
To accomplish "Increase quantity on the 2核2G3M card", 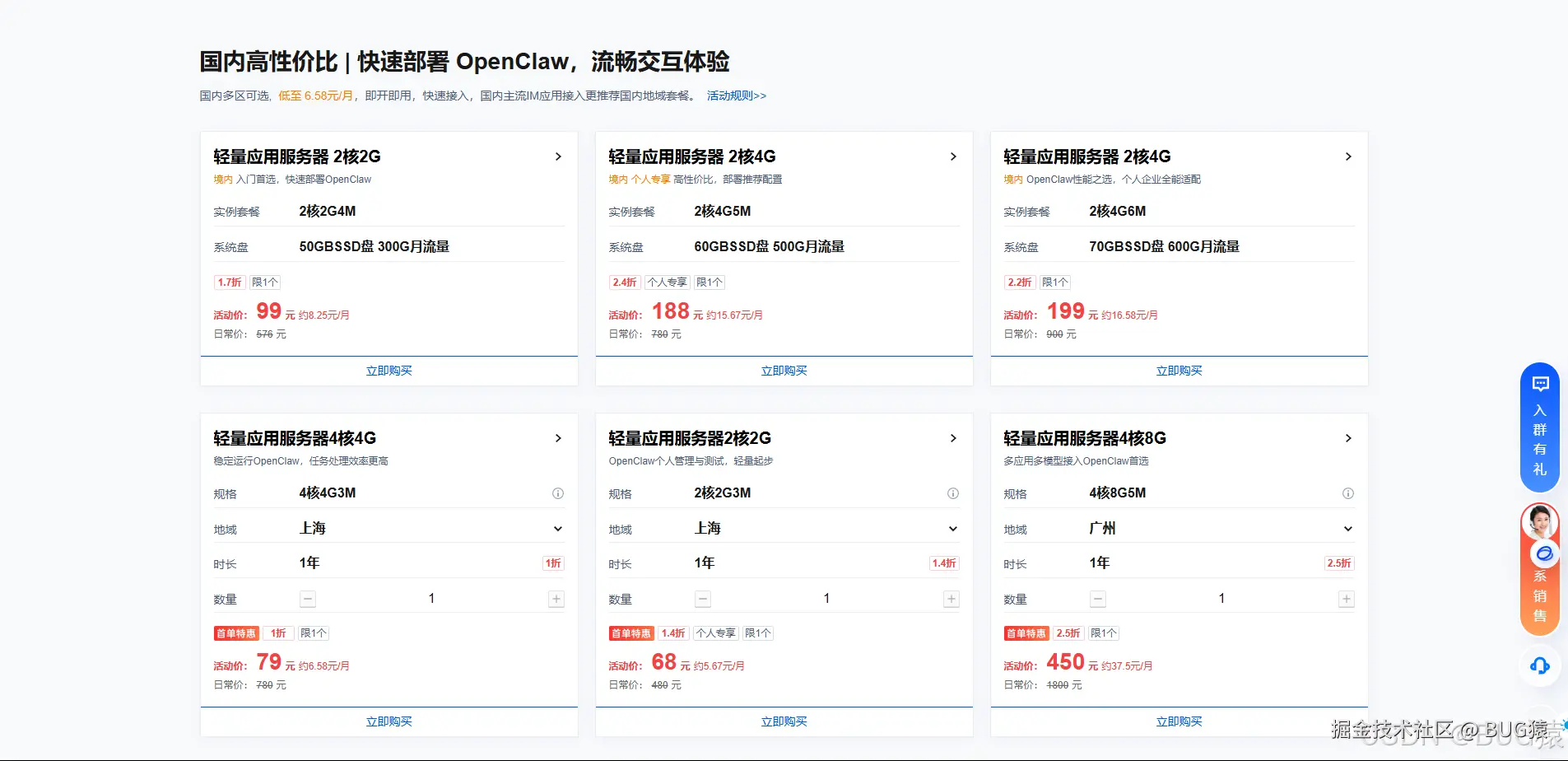I will pos(952,599).
